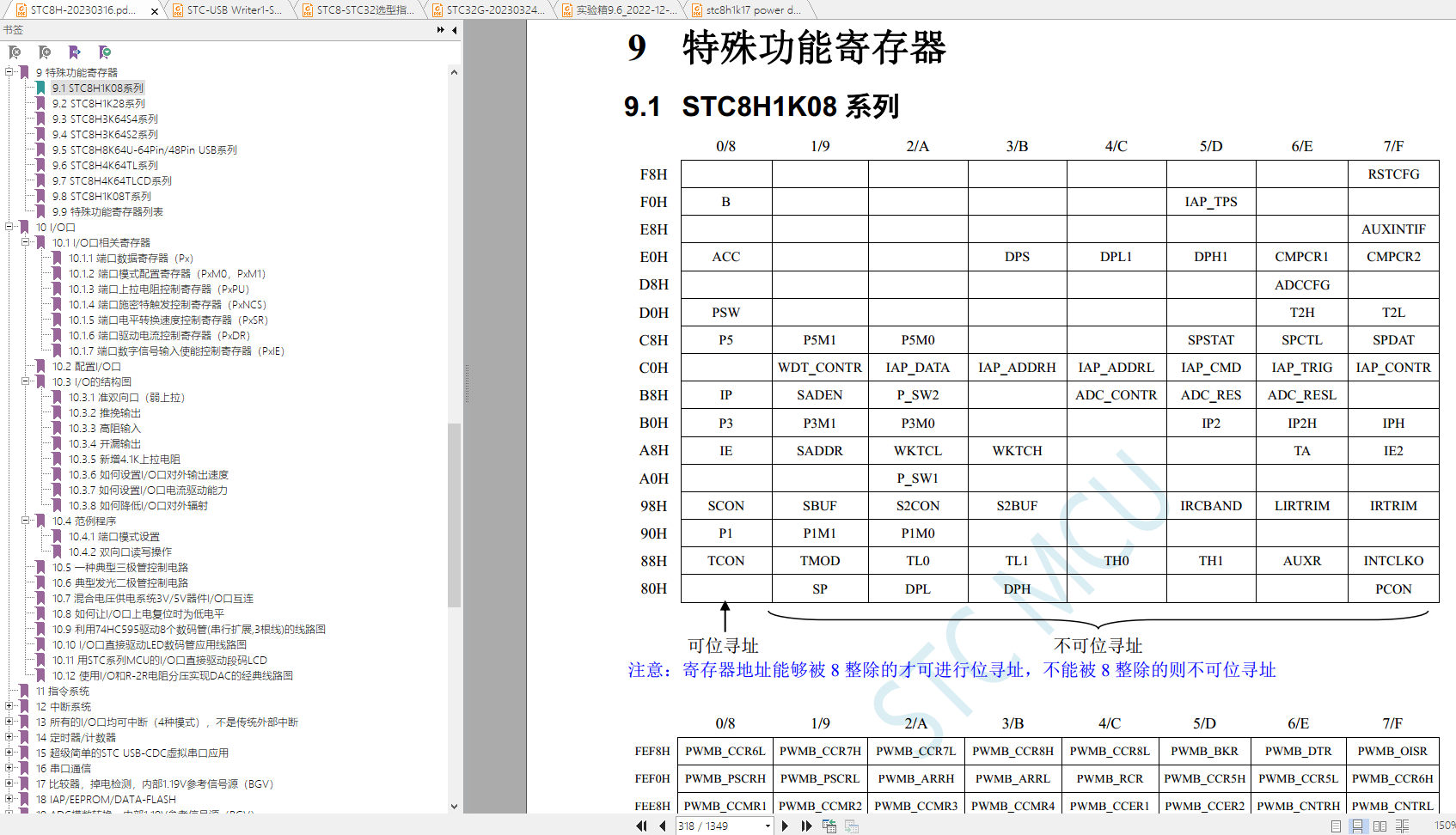Switch to the STC32G-20230324 tab
Screen dimensions: 1456x835
494,10
